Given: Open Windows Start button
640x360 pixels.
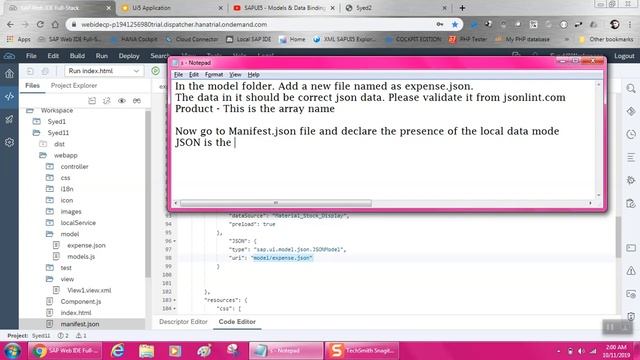Looking at the screenshot, I should click(12, 351).
